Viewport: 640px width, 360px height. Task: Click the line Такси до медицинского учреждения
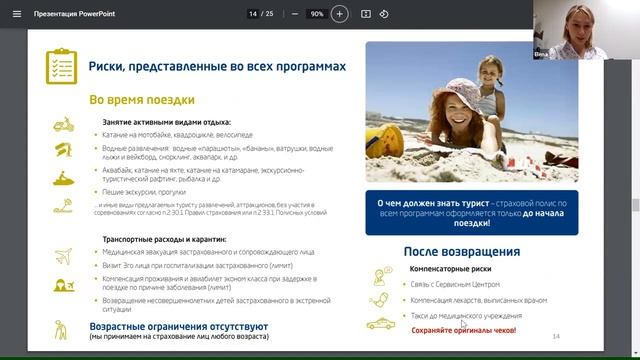click(466, 316)
